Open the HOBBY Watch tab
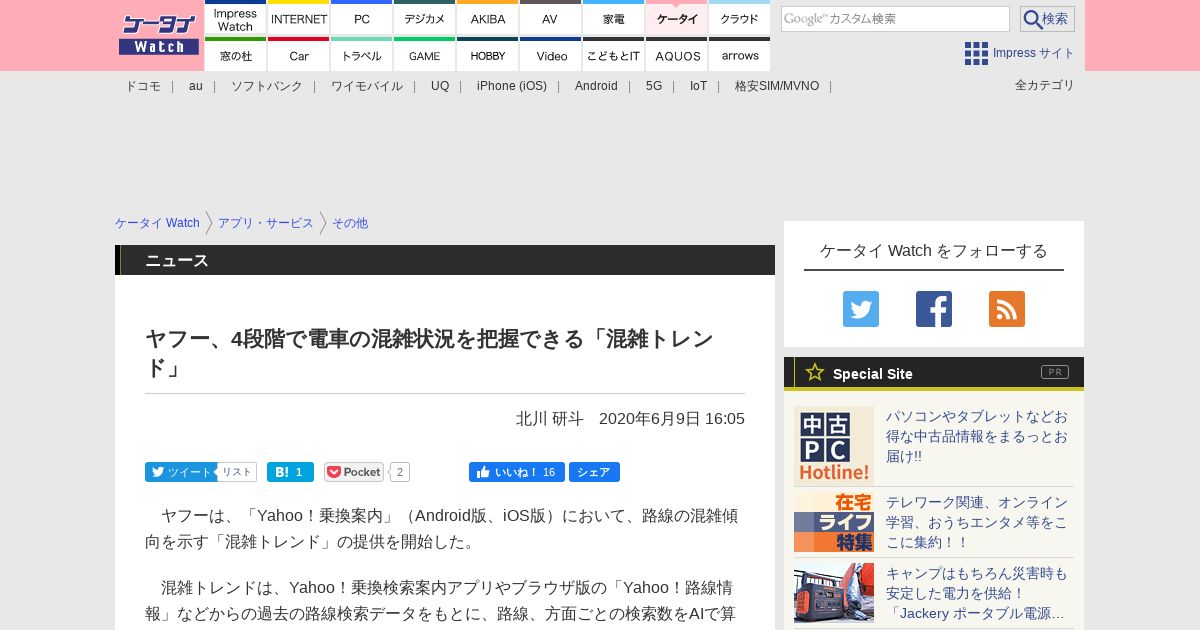The height and width of the screenshot is (630, 1200). (488, 55)
